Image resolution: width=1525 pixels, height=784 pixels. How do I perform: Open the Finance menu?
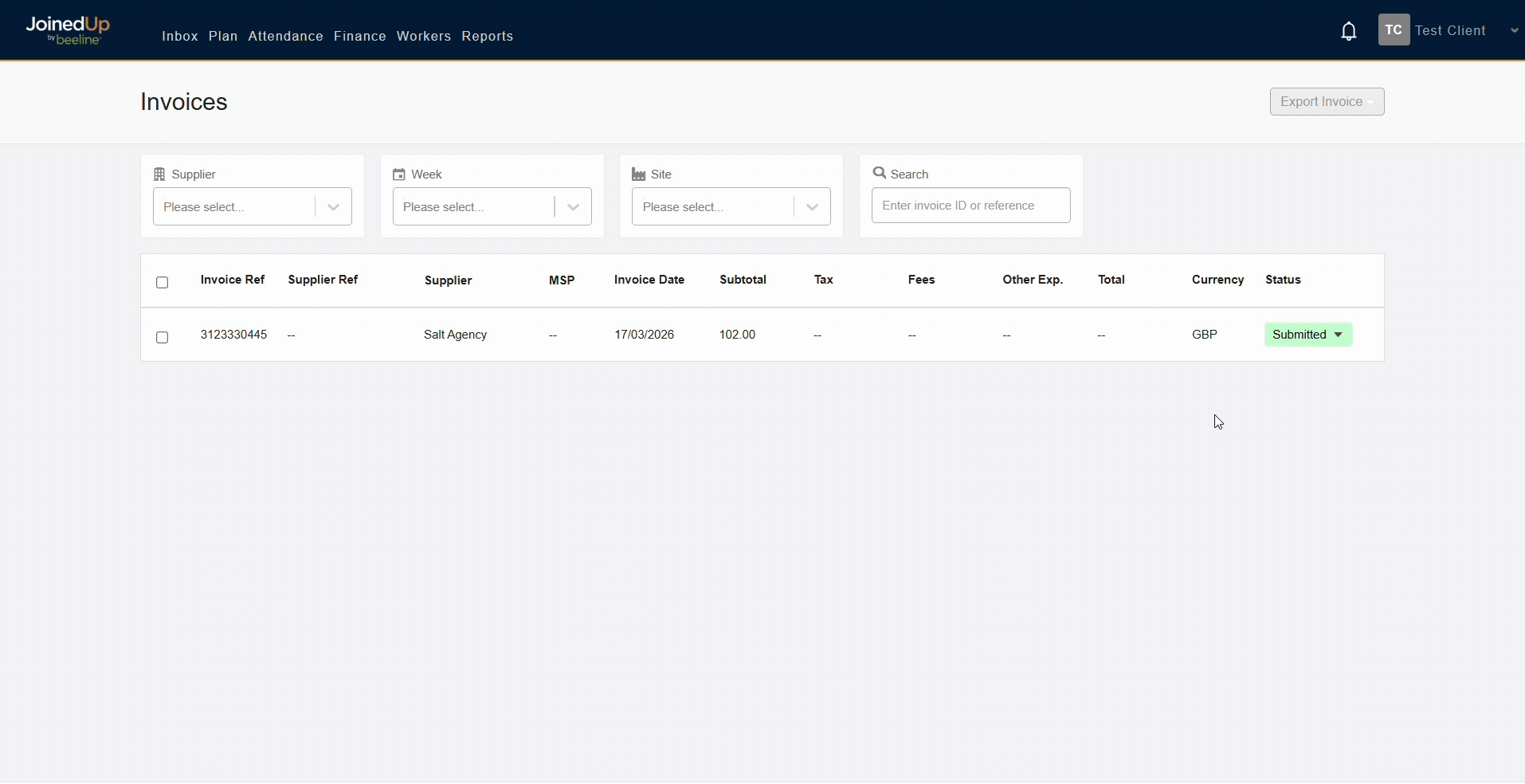point(359,37)
